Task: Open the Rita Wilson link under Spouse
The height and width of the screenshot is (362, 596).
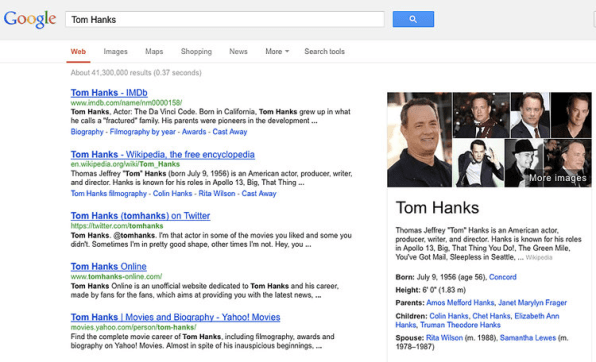Action: click(444, 338)
